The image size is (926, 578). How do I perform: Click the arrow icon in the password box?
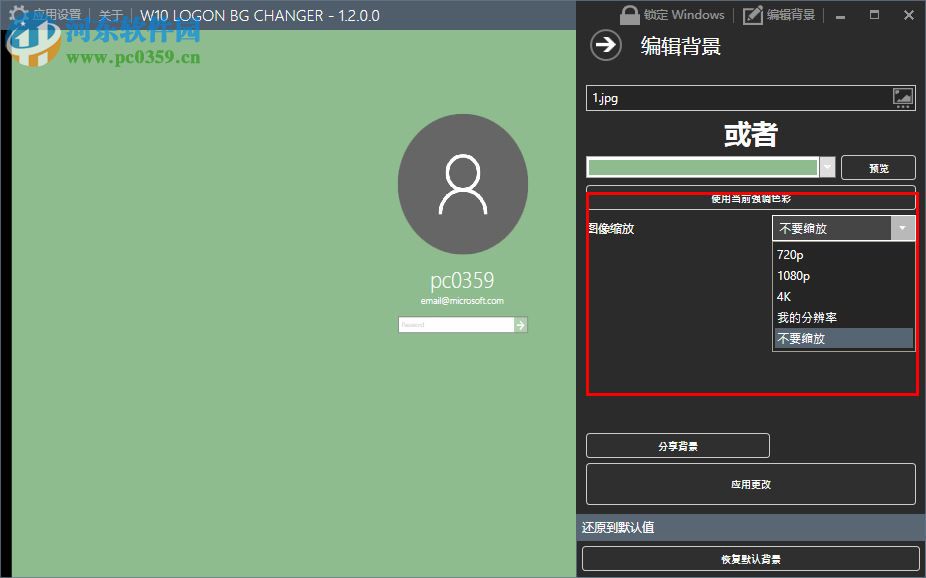[x=521, y=324]
